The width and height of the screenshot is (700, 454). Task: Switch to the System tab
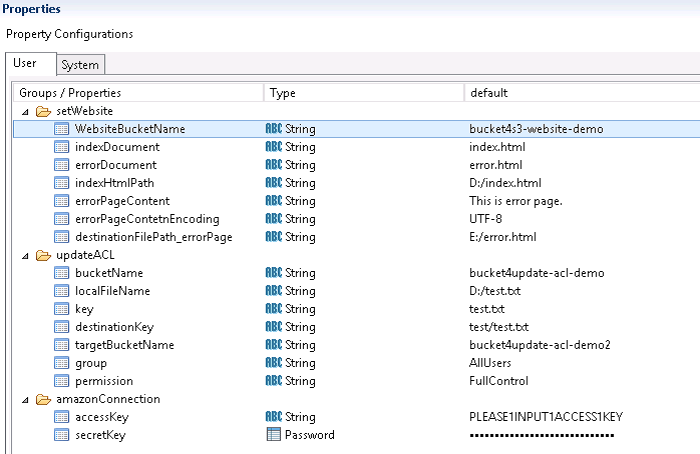(80, 65)
